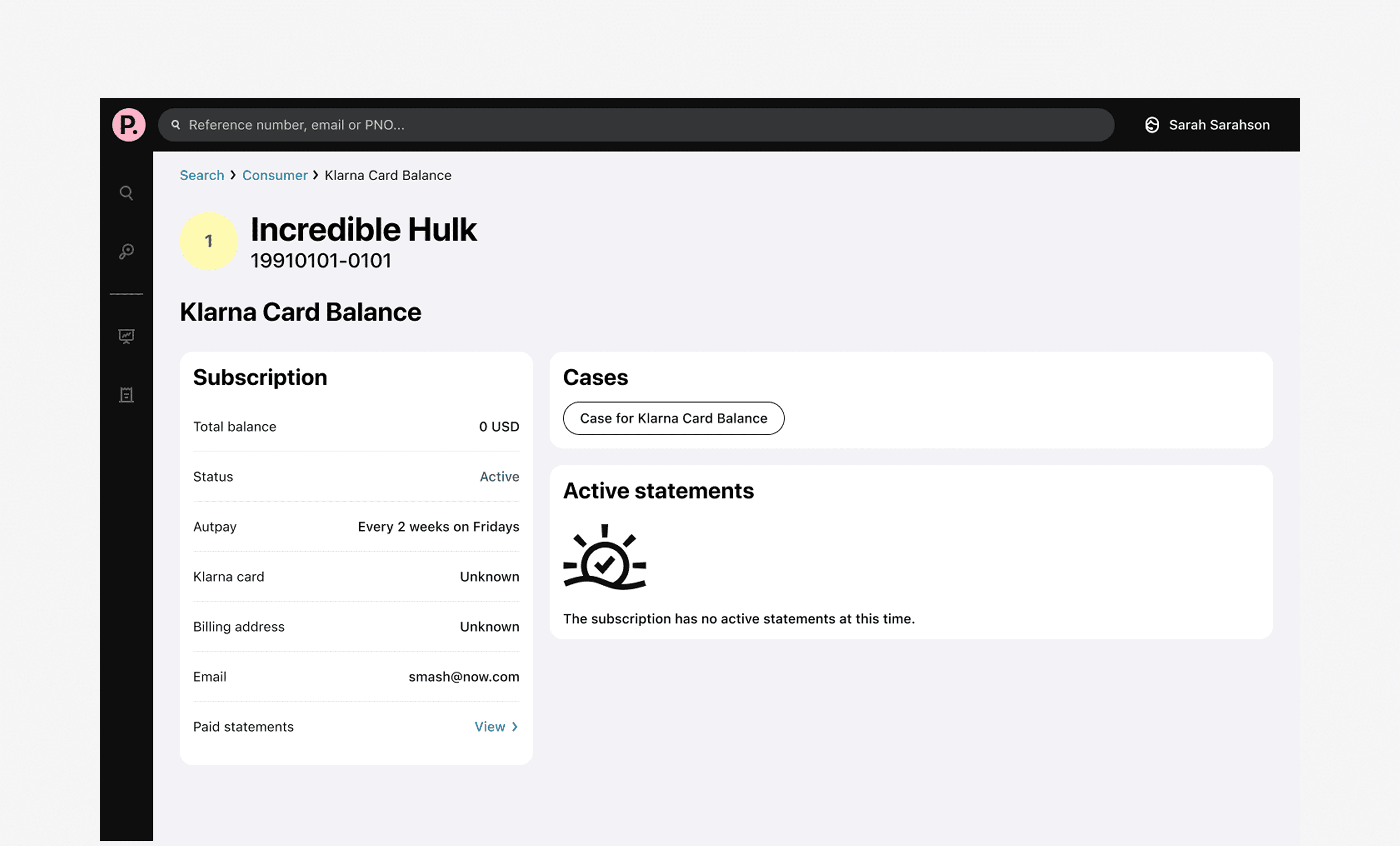Click the chevron after Search breadcrumb
This screenshot has width=1400, height=846.
point(233,175)
